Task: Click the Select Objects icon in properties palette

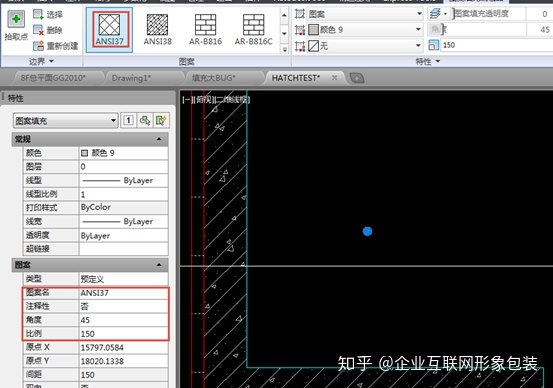Action: (145, 121)
